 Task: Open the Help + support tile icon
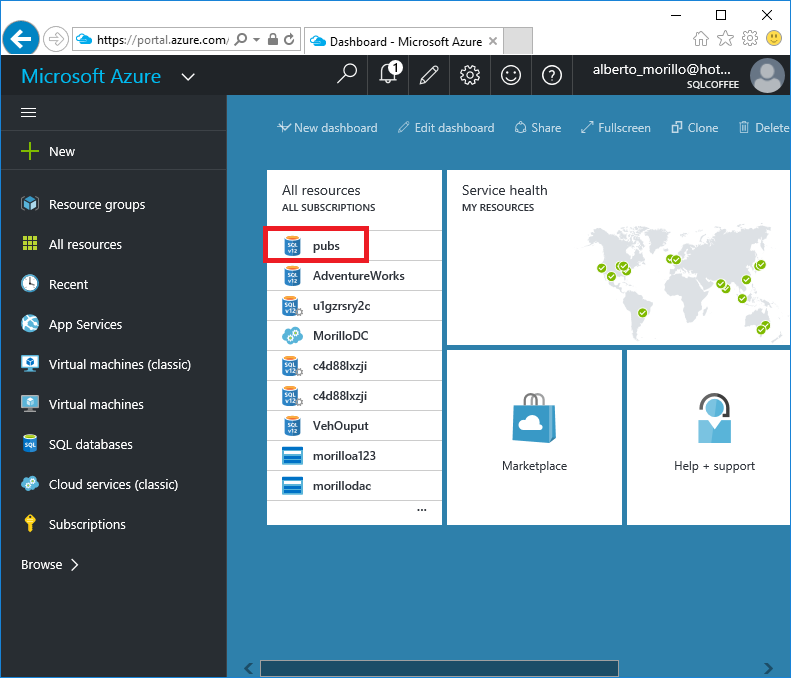[x=714, y=418]
